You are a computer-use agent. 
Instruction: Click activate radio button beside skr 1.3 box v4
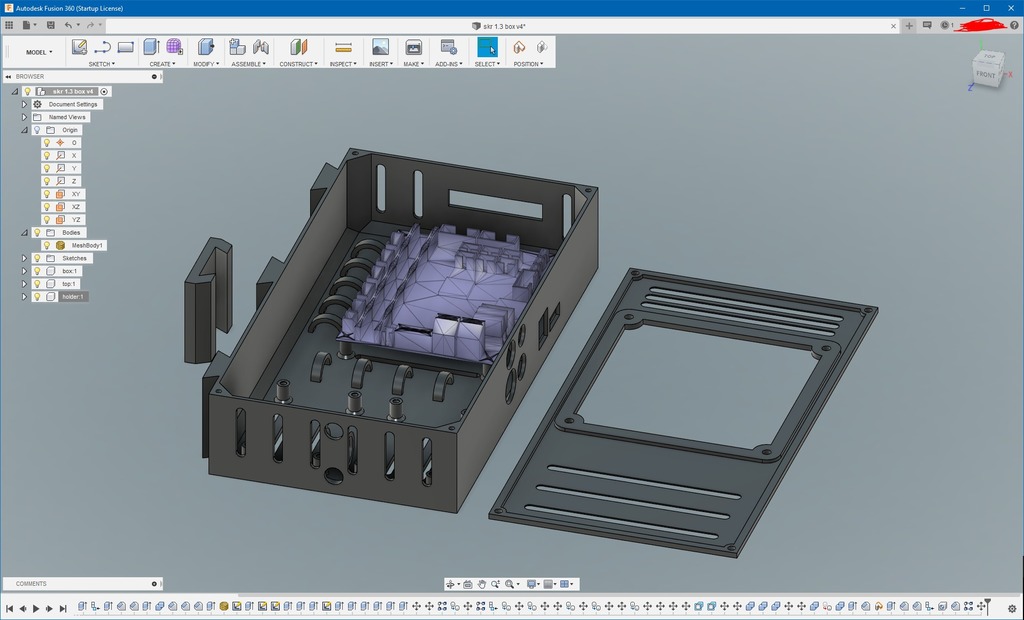coord(104,91)
